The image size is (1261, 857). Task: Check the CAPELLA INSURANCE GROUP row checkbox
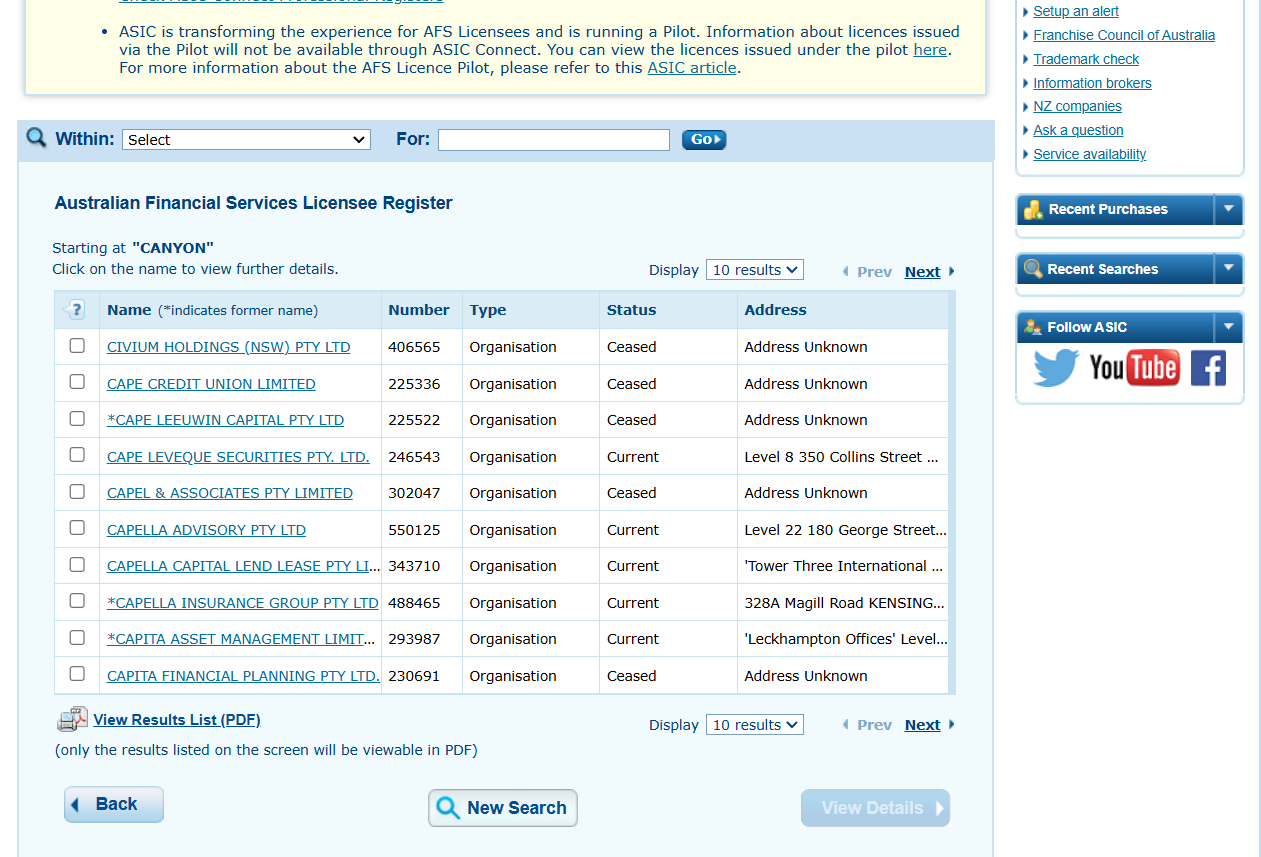(x=77, y=600)
